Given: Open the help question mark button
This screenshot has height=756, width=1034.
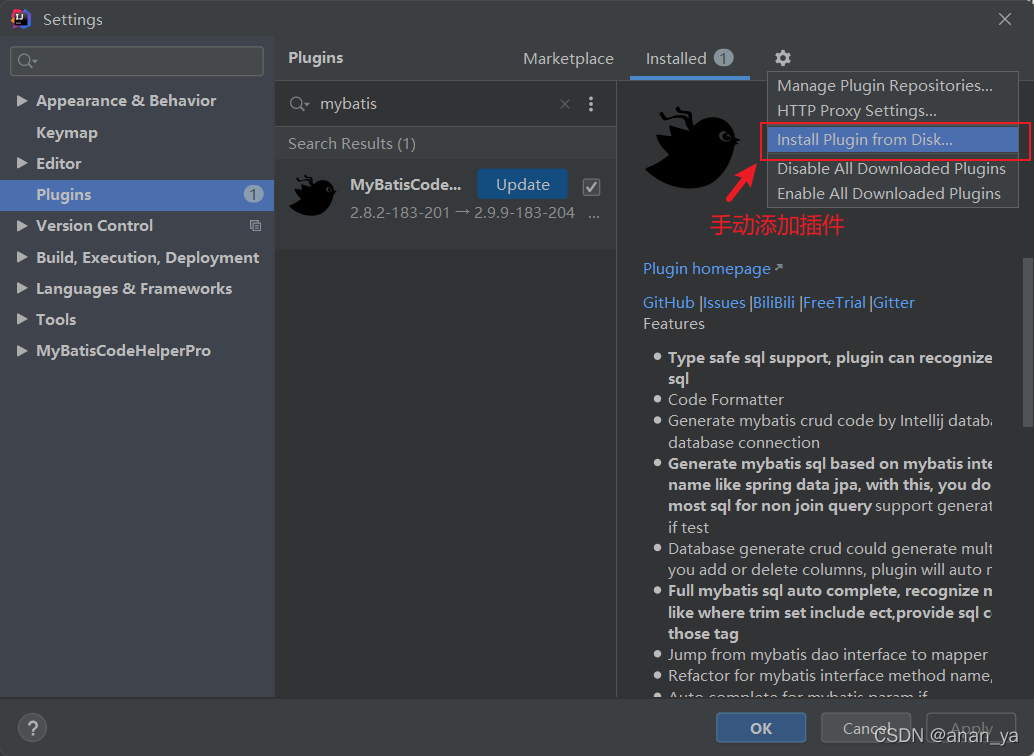Looking at the screenshot, I should [32, 728].
